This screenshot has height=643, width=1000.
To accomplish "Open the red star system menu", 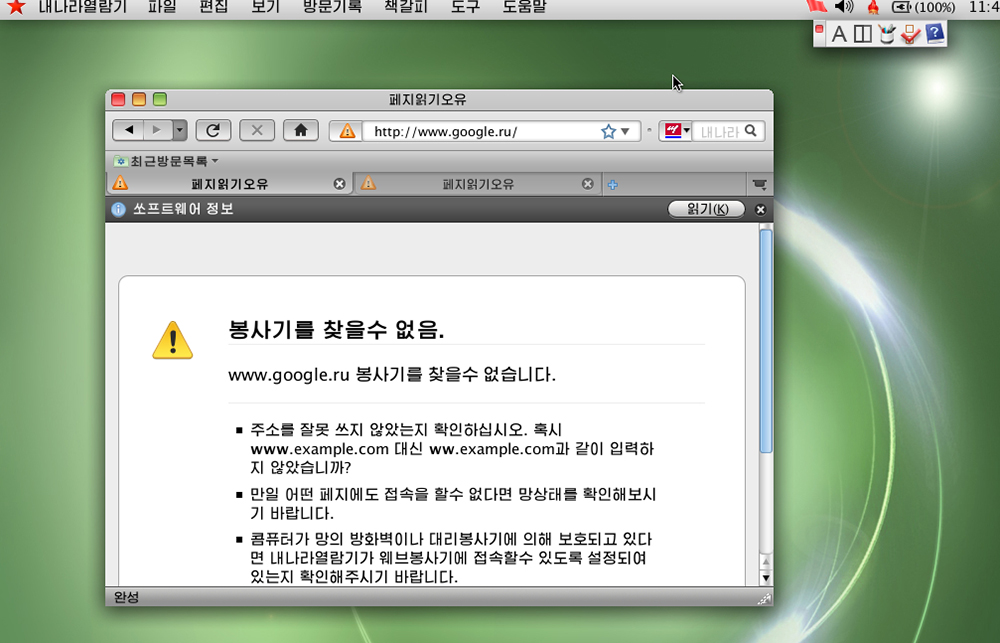I will (16, 6).
